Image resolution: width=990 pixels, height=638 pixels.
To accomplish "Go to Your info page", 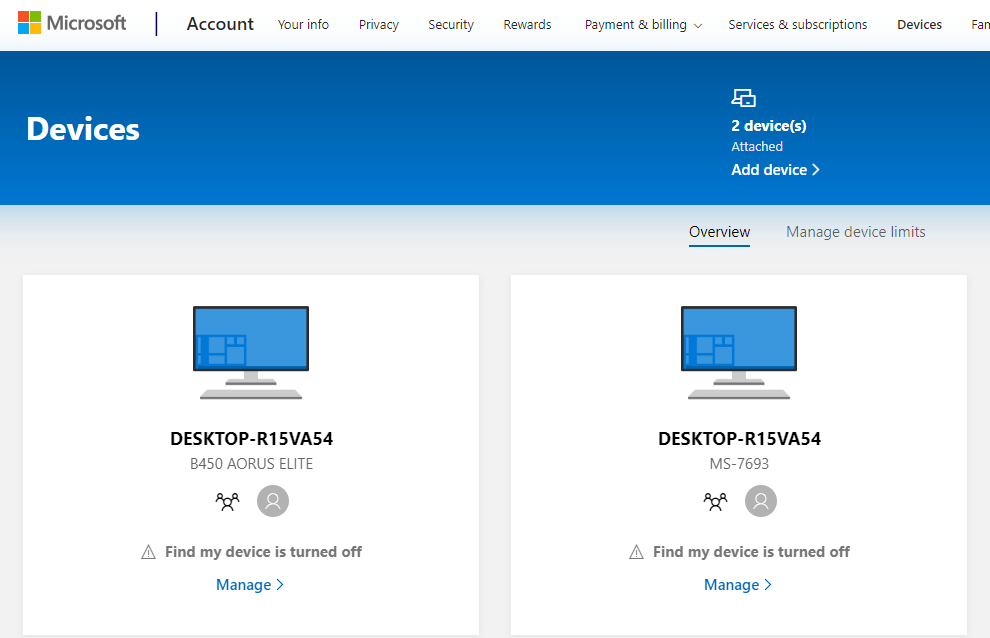I will pos(303,25).
